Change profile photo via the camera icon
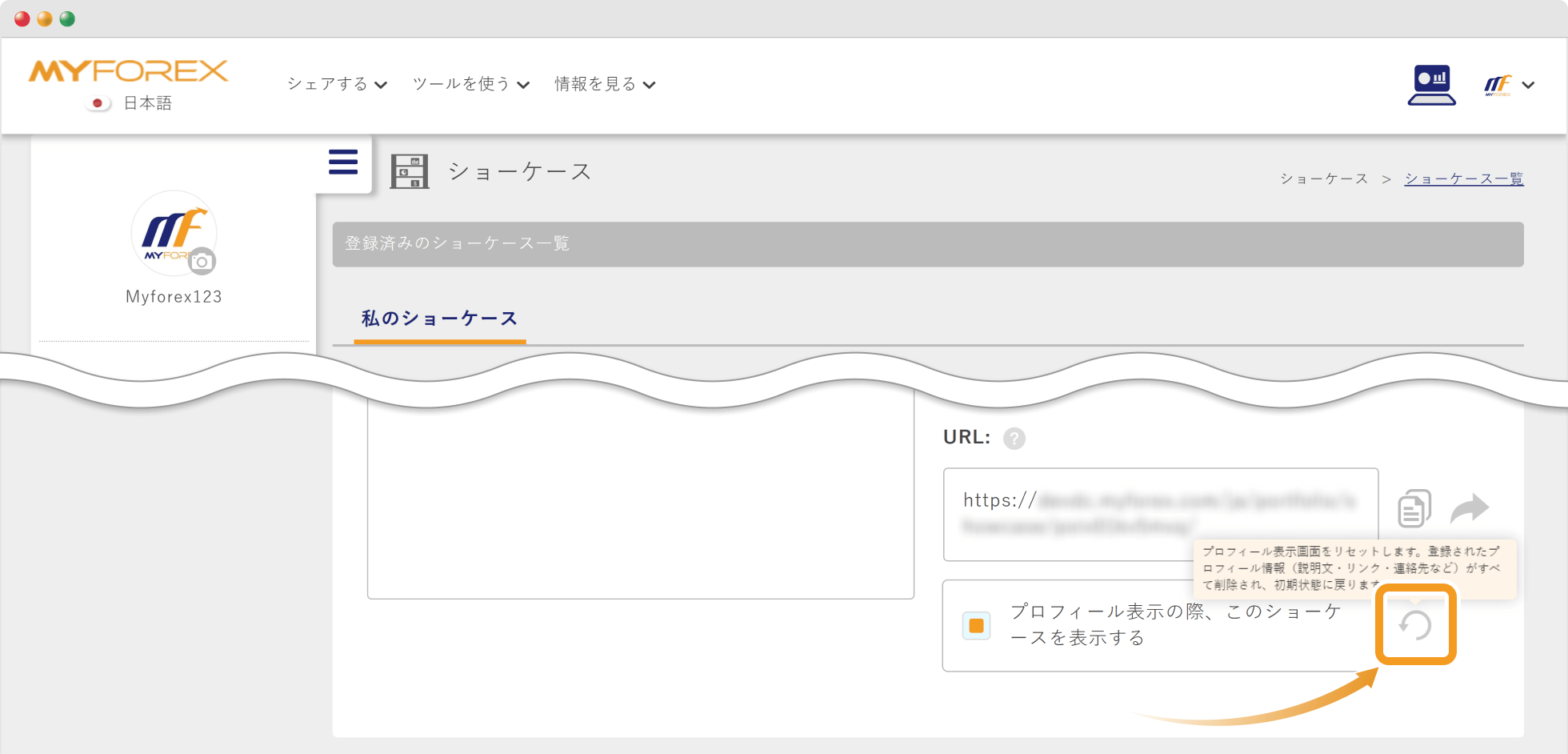This screenshot has height=754, width=1568. [x=202, y=261]
